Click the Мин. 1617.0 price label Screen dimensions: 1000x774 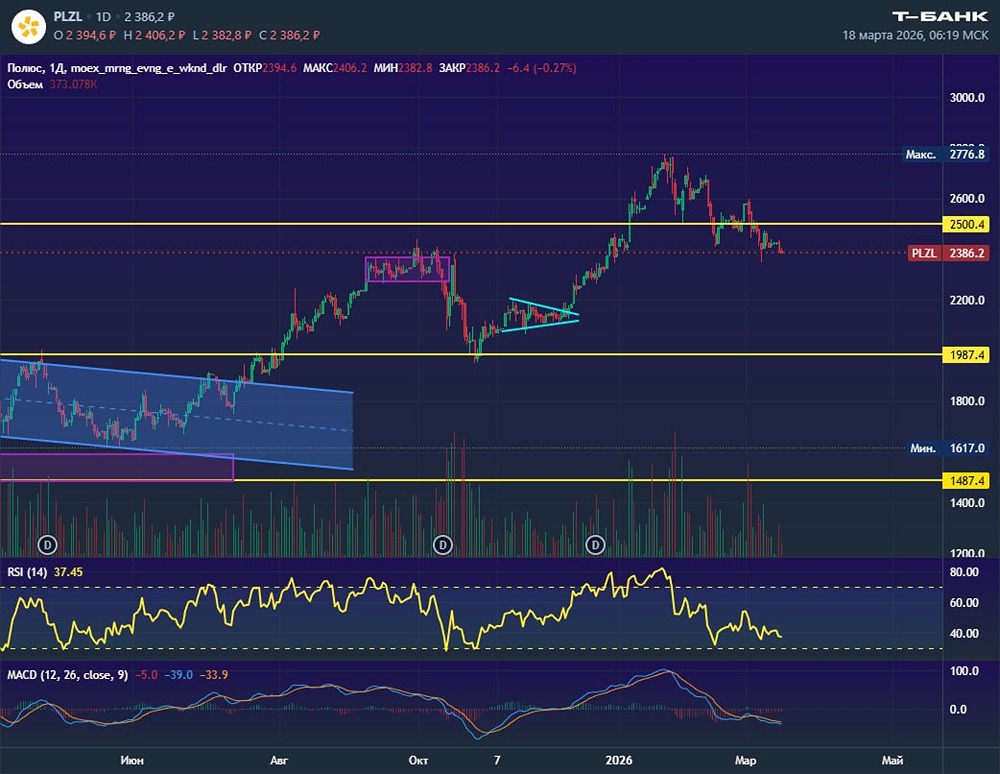pos(947,448)
